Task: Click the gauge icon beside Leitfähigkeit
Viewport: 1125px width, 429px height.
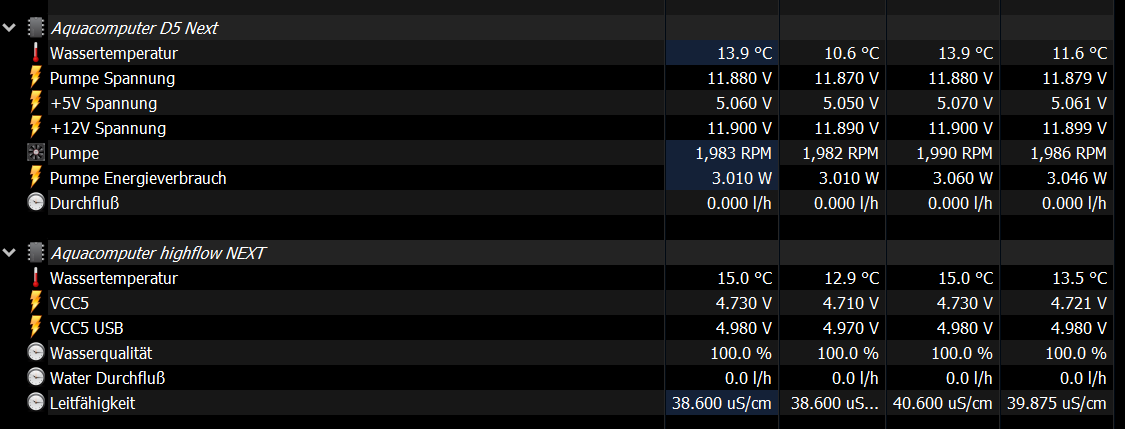Action: pyautogui.click(x=35, y=403)
